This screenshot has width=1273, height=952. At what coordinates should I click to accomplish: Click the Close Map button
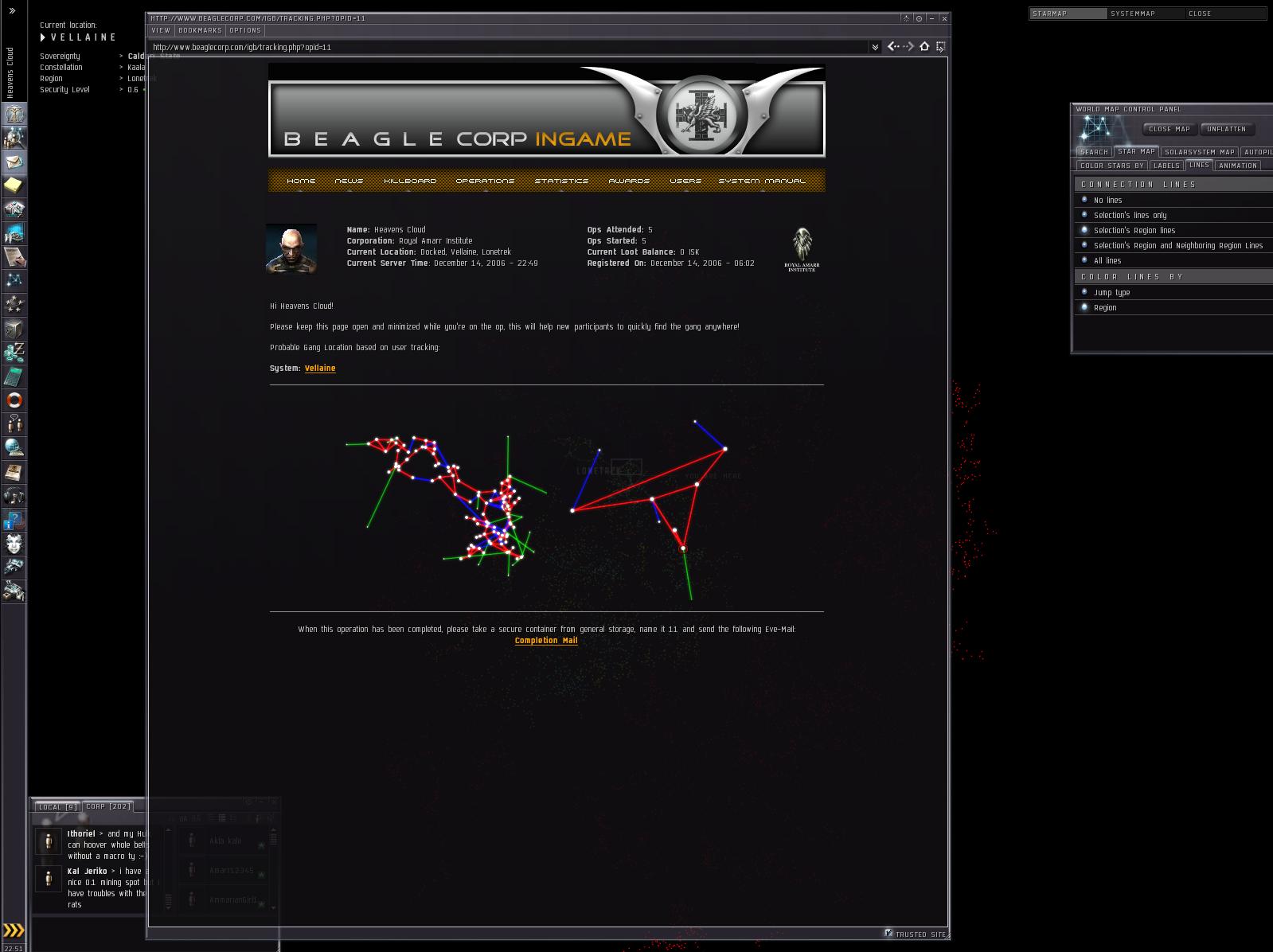(1170, 129)
